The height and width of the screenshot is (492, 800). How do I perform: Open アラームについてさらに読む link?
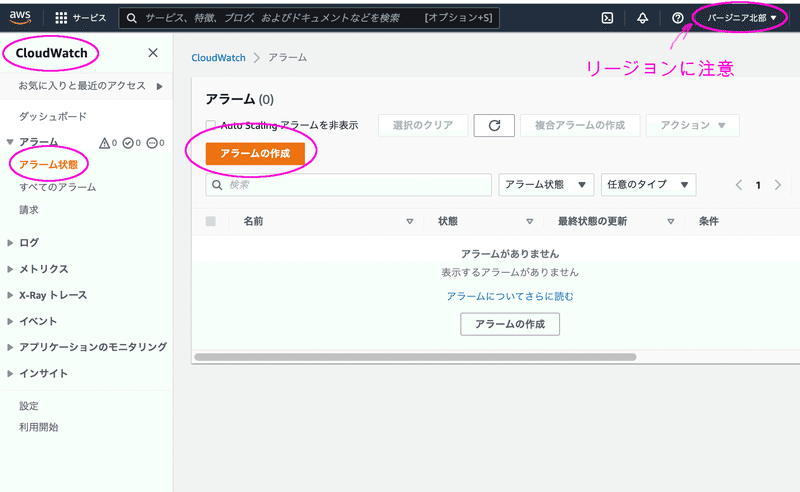510,297
